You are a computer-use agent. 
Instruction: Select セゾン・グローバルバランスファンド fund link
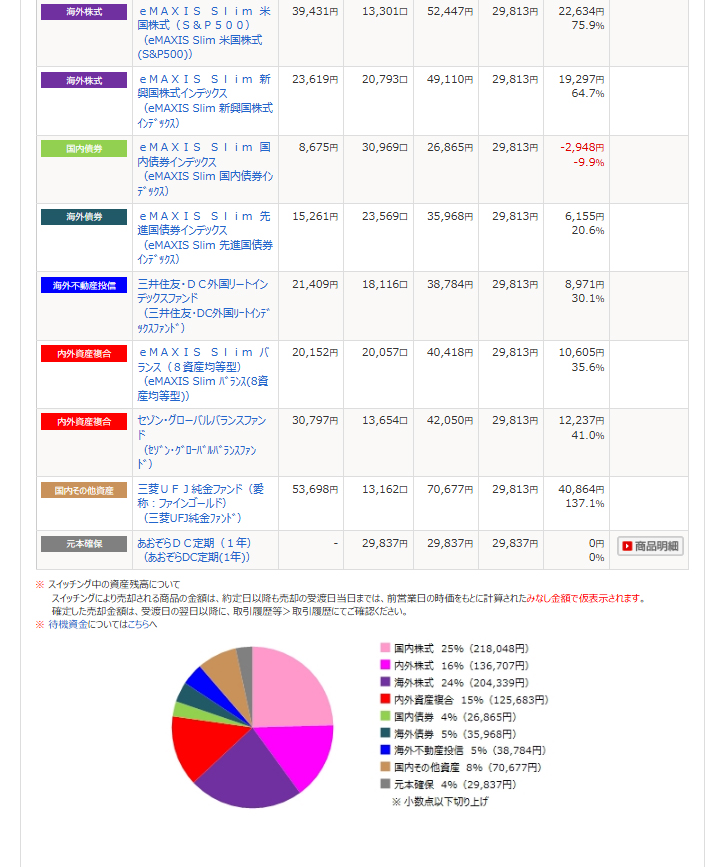(x=204, y=434)
